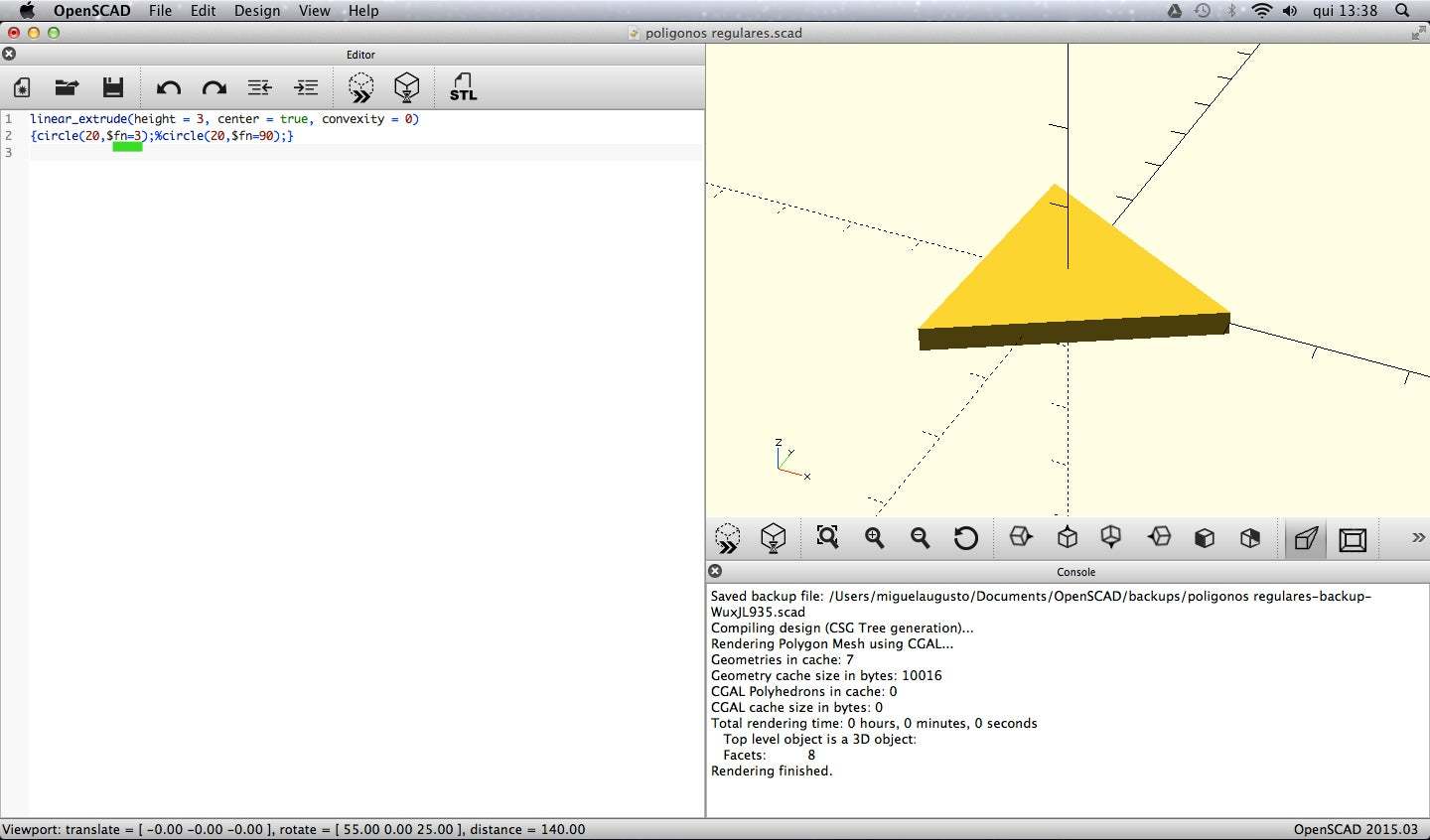This screenshot has height=840, width=1430.
Task: Click the "Total rendering time" console line
Action: point(874,724)
